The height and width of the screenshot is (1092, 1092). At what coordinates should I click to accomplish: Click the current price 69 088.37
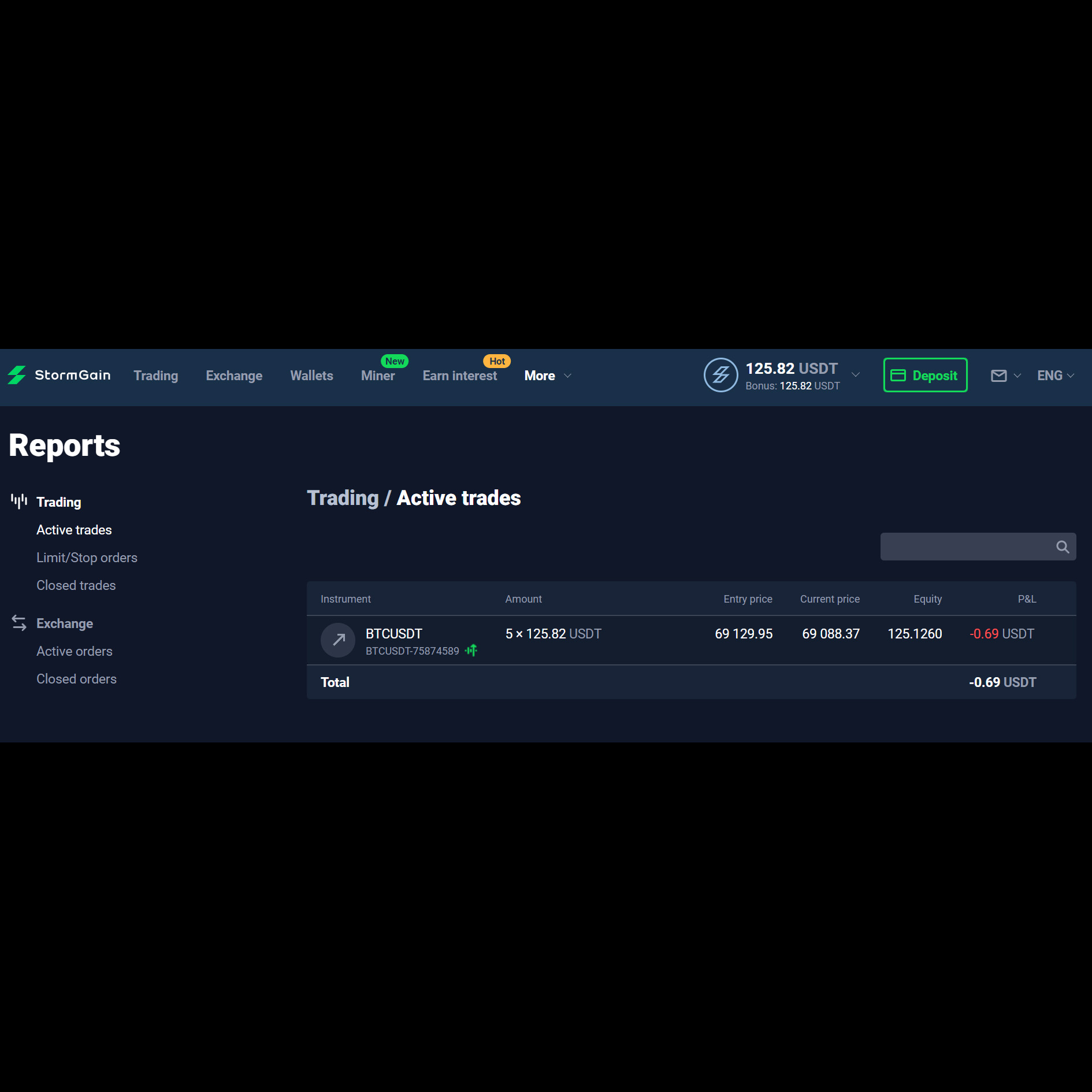point(831,634)
